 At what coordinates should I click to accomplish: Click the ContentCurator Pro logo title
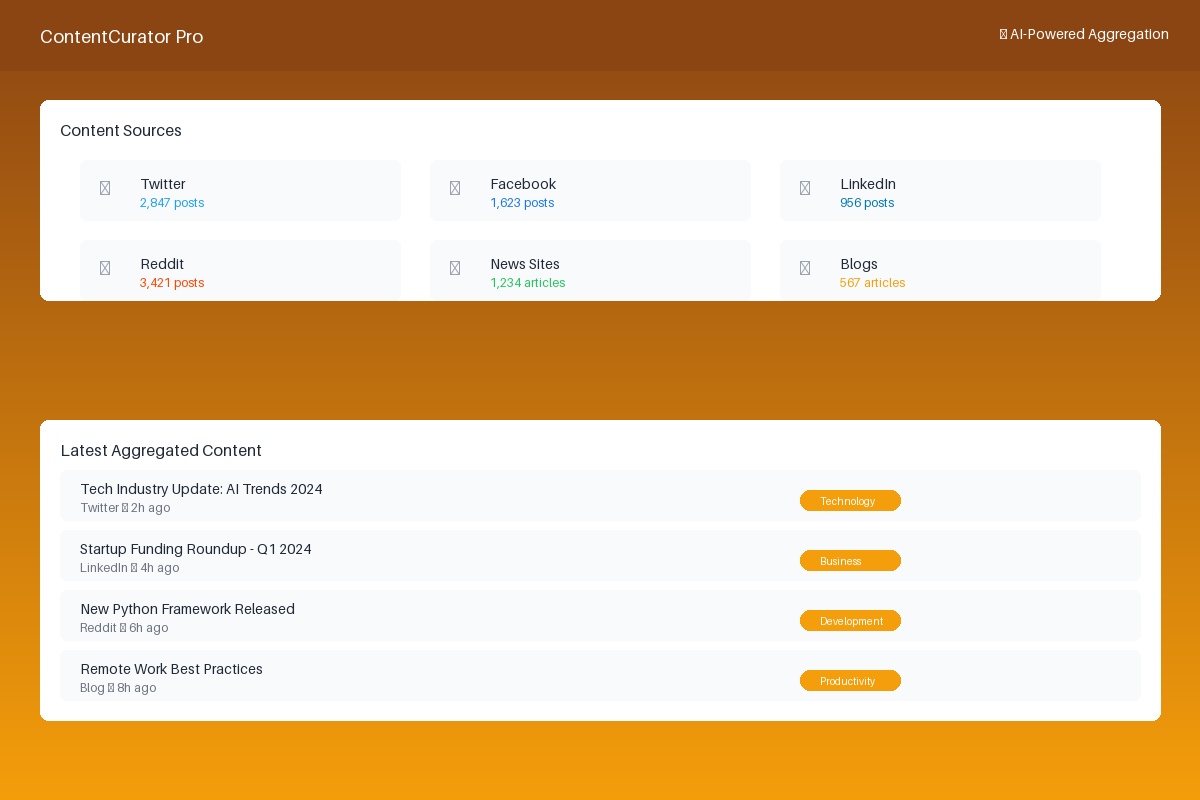pos(122,37)
